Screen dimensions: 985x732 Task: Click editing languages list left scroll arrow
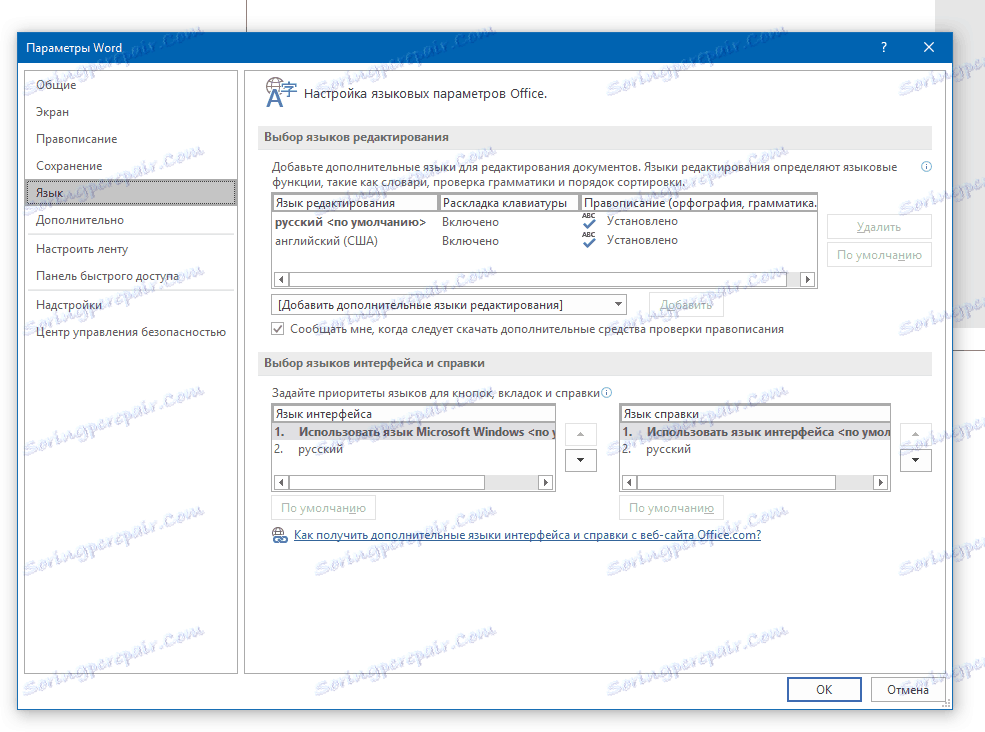click(x=281, y=280)
